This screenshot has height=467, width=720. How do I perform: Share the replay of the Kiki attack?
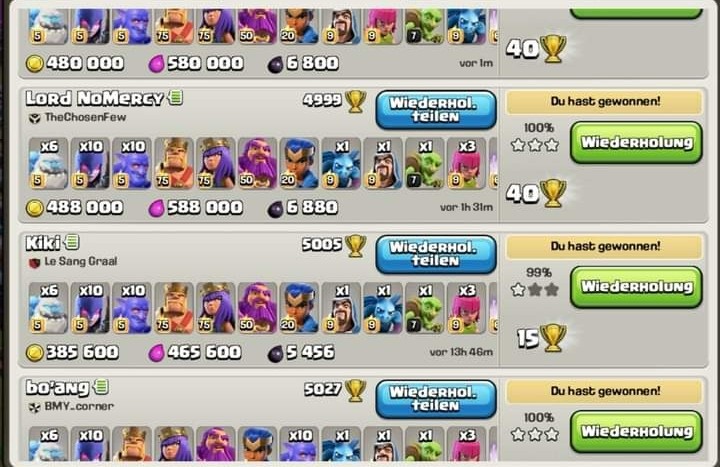[436, 254]
